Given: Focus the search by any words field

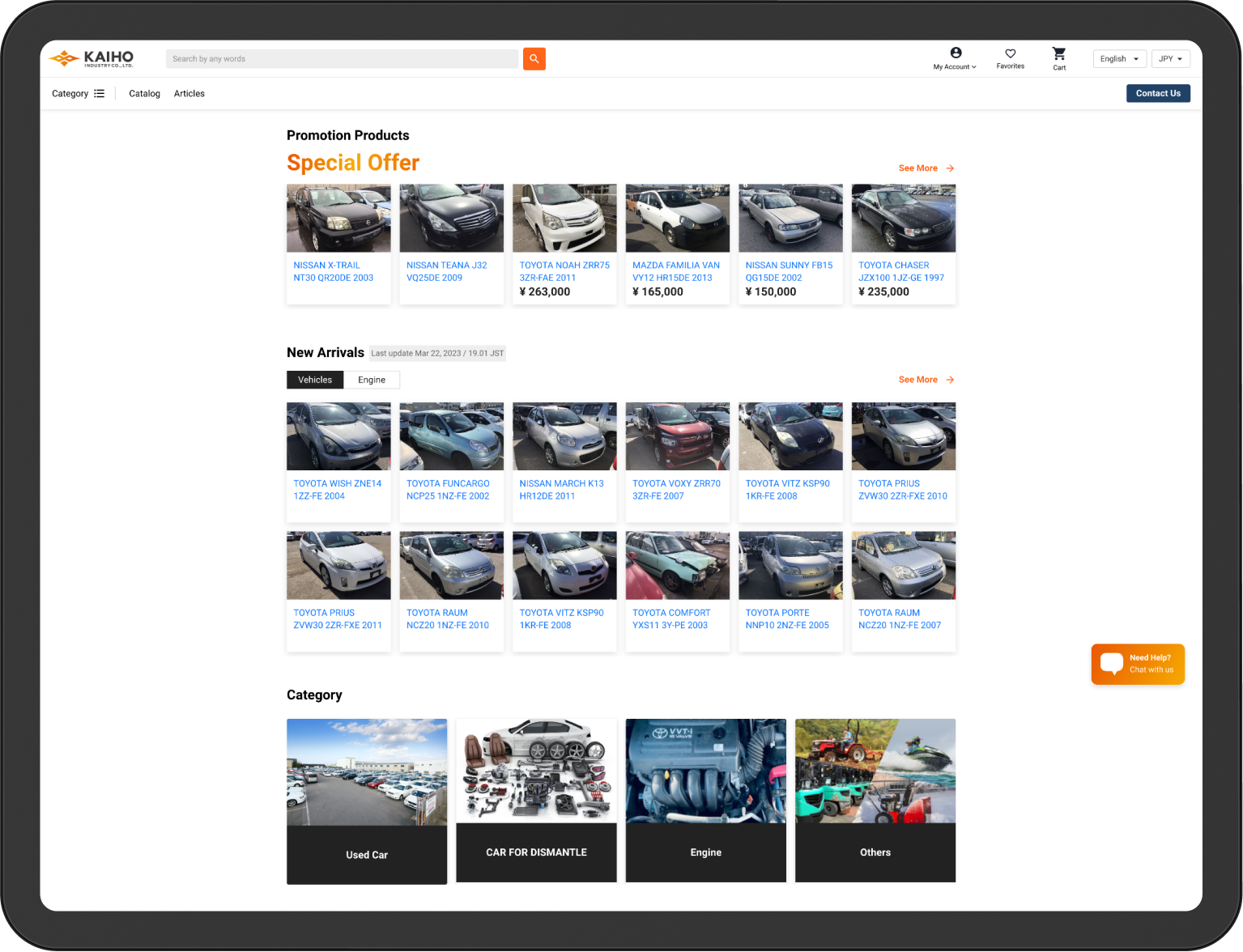Looking at the screenshot, I should pyautogui.click(x=342, y=59).
